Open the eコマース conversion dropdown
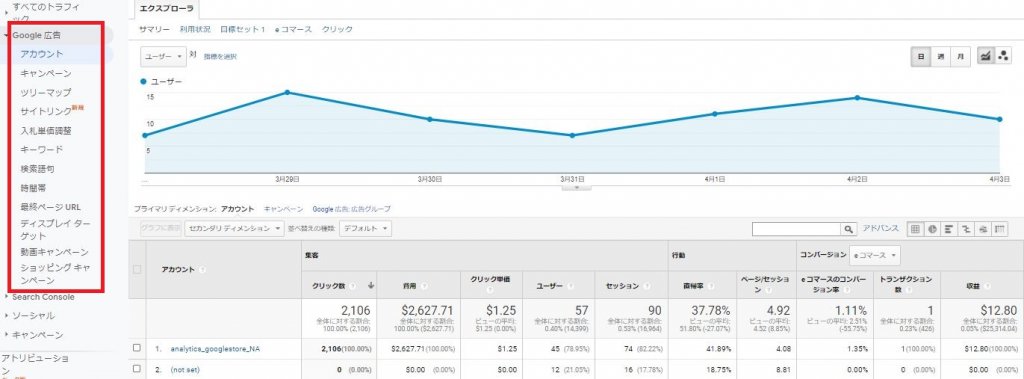 pyautogui.click(x=874, y=254)
